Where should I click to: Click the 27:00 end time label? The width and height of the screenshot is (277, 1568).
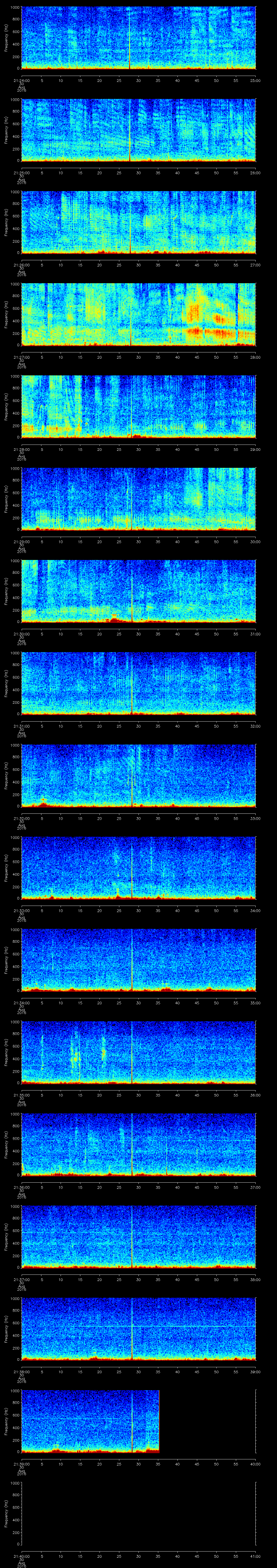(256, 265)
